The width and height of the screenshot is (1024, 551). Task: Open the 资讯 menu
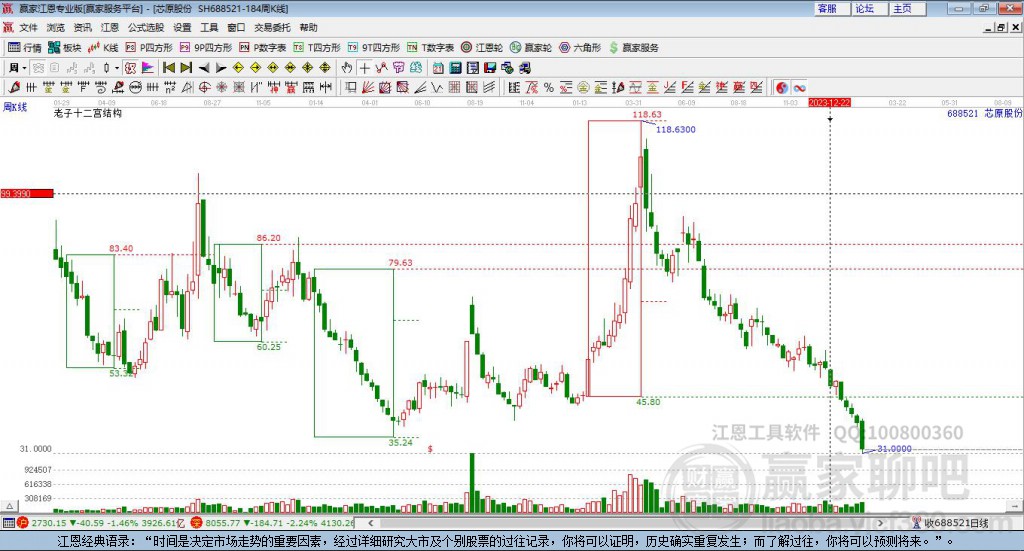click(x=82, y=27)
